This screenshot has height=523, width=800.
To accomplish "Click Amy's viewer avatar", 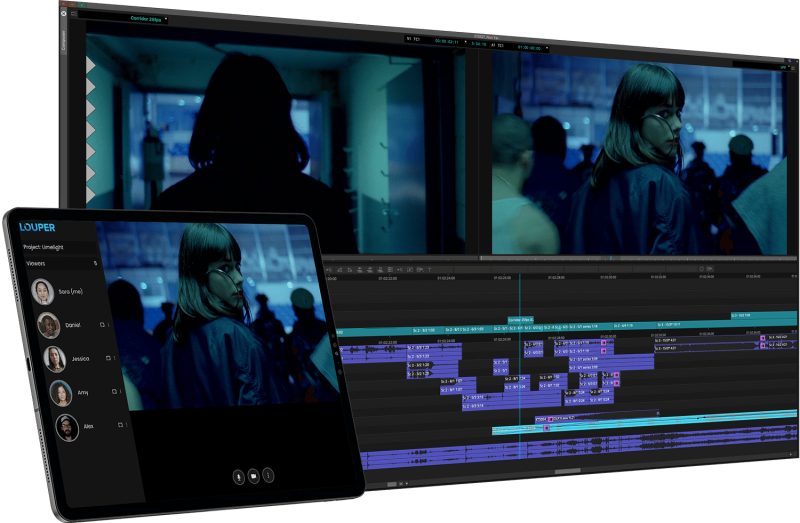I will 60,393.
